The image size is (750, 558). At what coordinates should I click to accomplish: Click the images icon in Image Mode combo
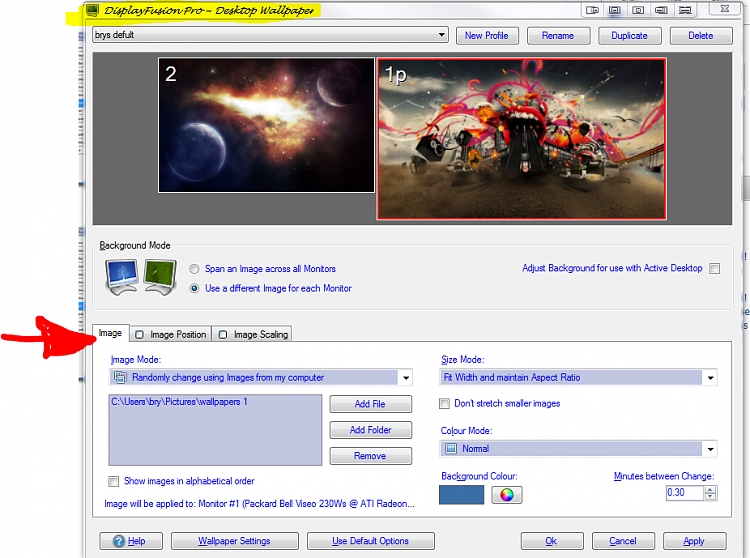tap(119, 377)
